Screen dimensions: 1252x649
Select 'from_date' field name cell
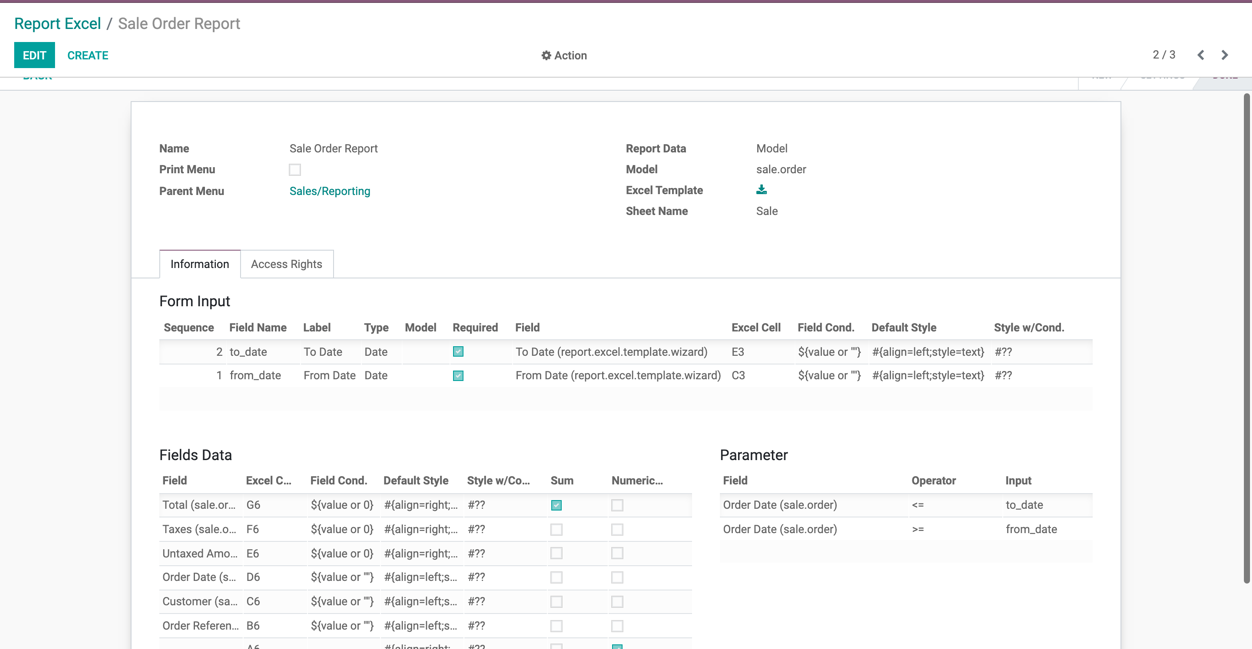[255, 376]
